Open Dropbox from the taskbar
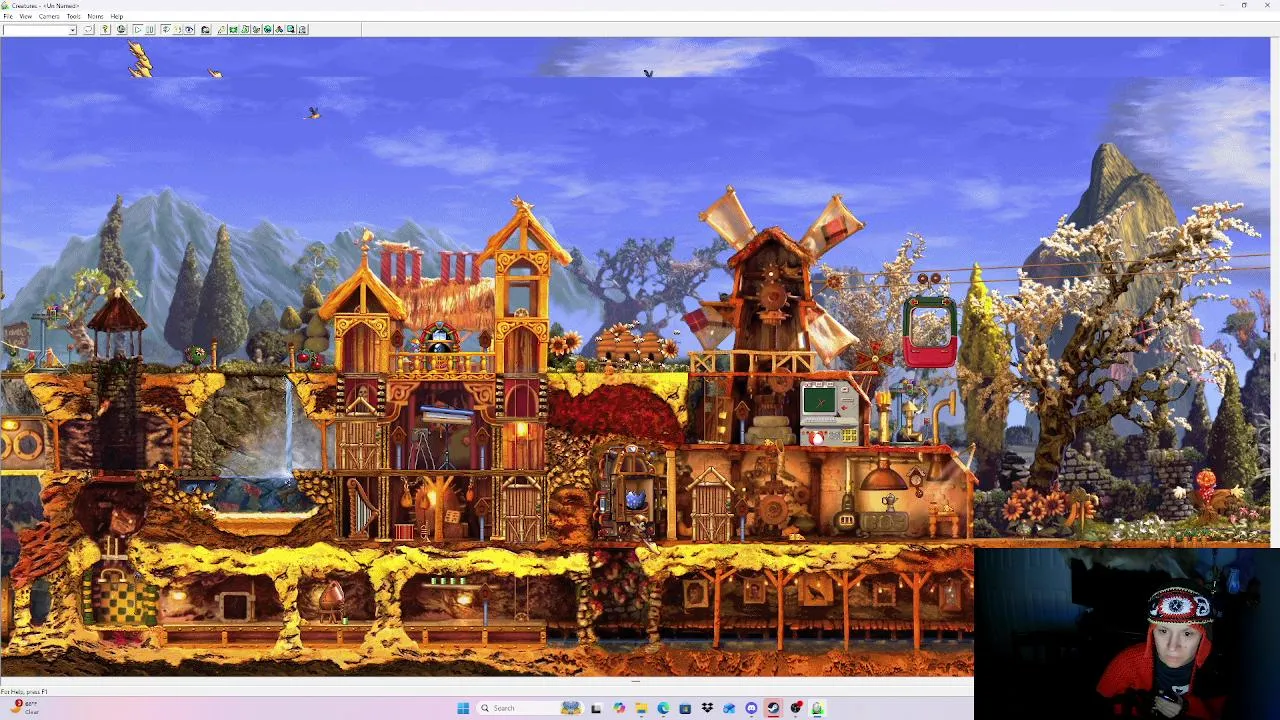This screenshot has width=1280, height=720. (x=707, y=708)
